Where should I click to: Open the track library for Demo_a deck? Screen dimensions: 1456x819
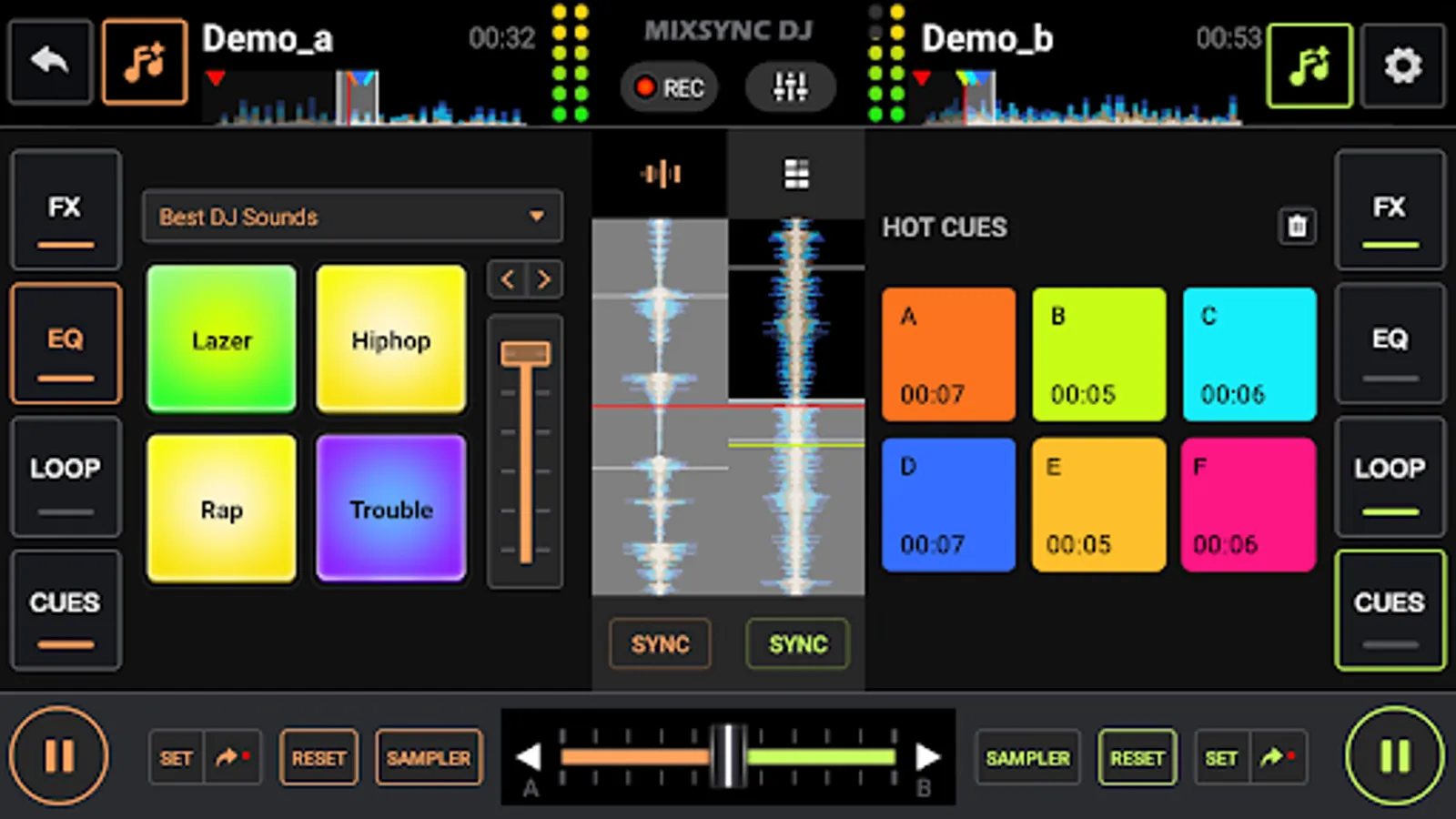coord(145,61)
